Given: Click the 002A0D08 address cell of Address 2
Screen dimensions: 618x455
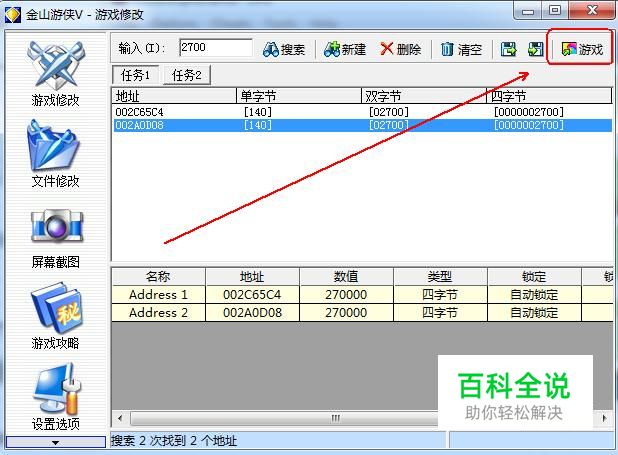Looking at the screenshot, I should pyautogui.click(x=252, y=313).
